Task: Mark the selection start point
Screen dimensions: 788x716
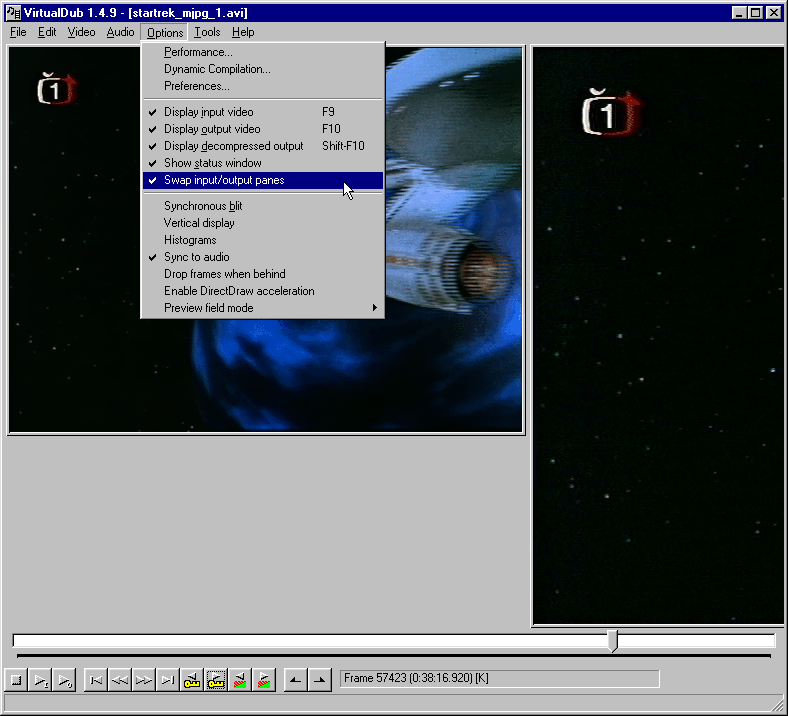Action: pos(296,680)
